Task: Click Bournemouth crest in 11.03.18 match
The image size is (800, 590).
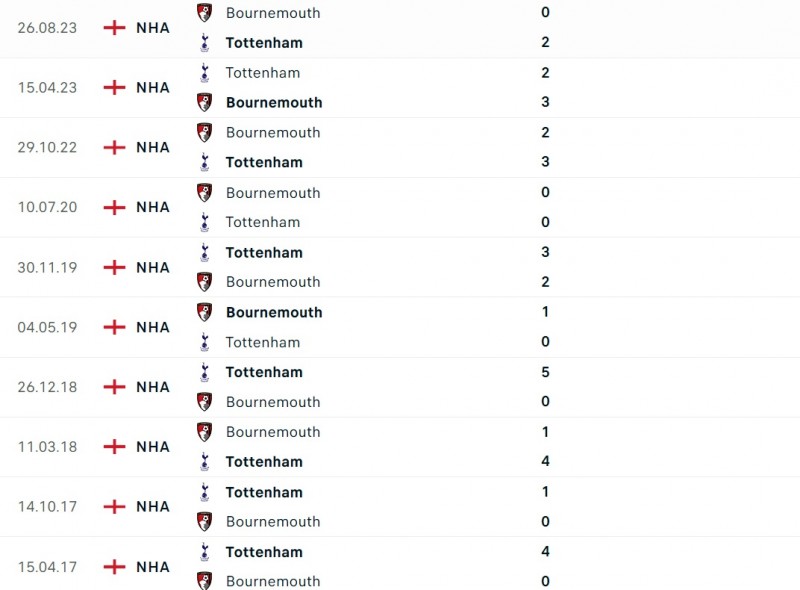Action: (x=205, y=432)
